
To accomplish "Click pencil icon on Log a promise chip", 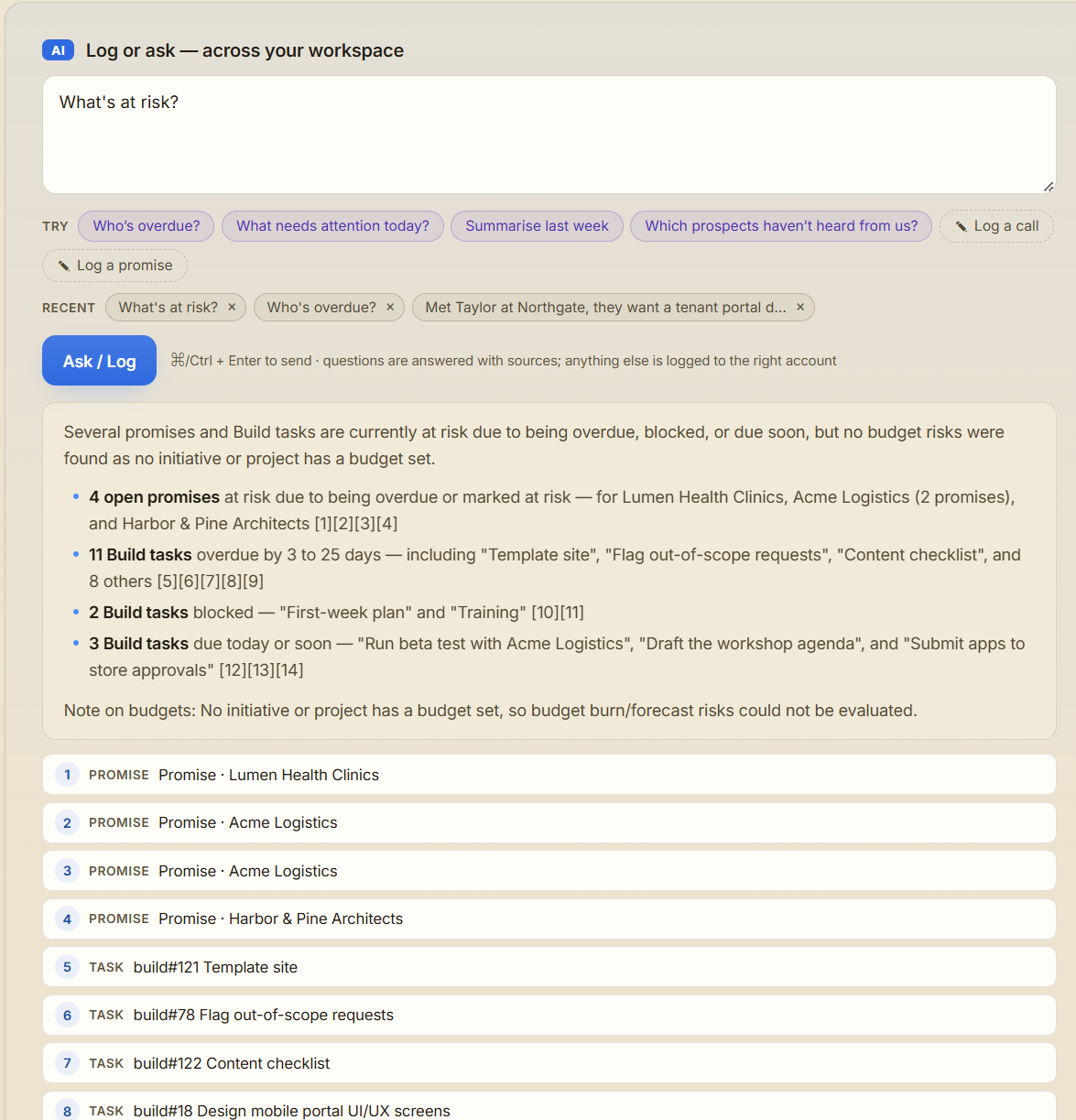I will [x=64, y=266].
